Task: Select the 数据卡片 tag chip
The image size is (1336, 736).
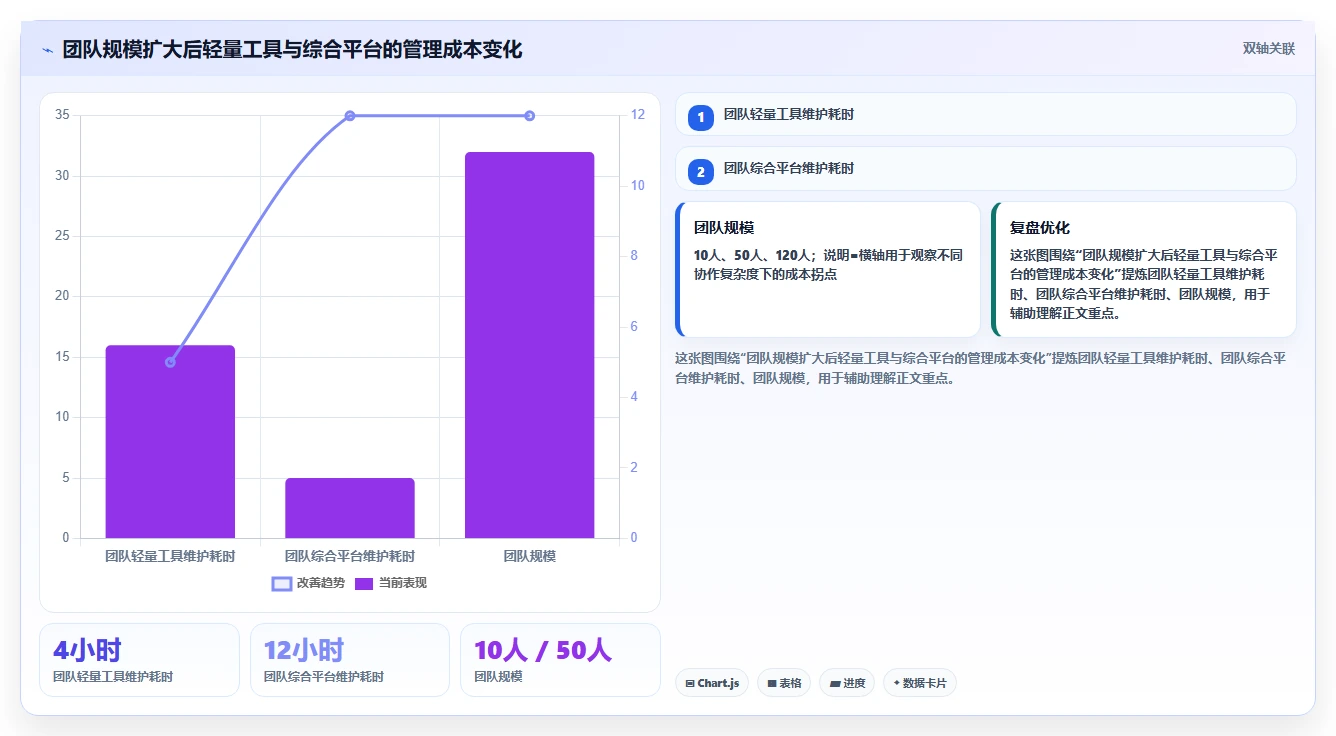Action: click(920, 683)
